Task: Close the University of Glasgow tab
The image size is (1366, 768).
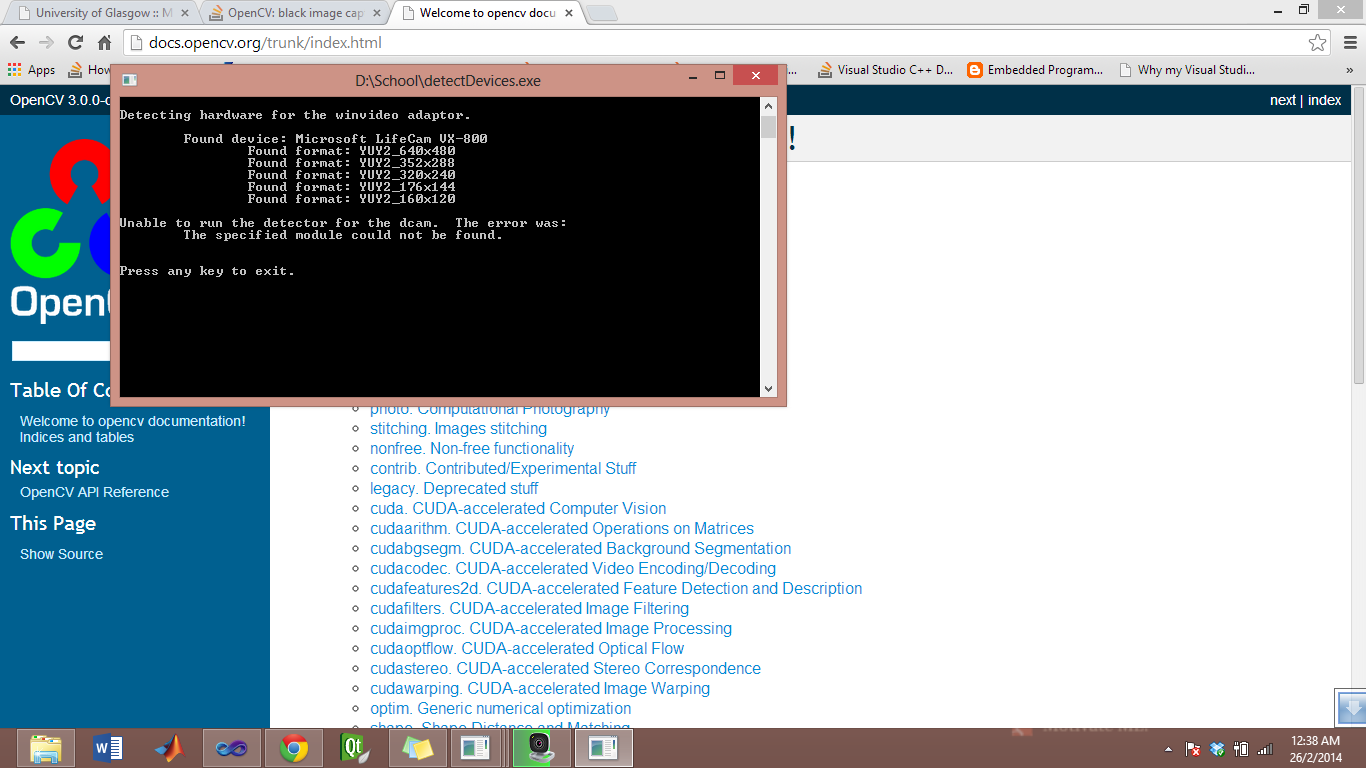Action: click(185, 13)
